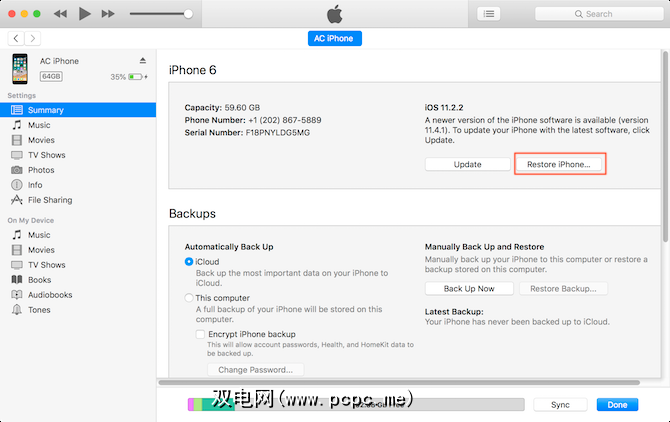Click the play button

(85, 14)
